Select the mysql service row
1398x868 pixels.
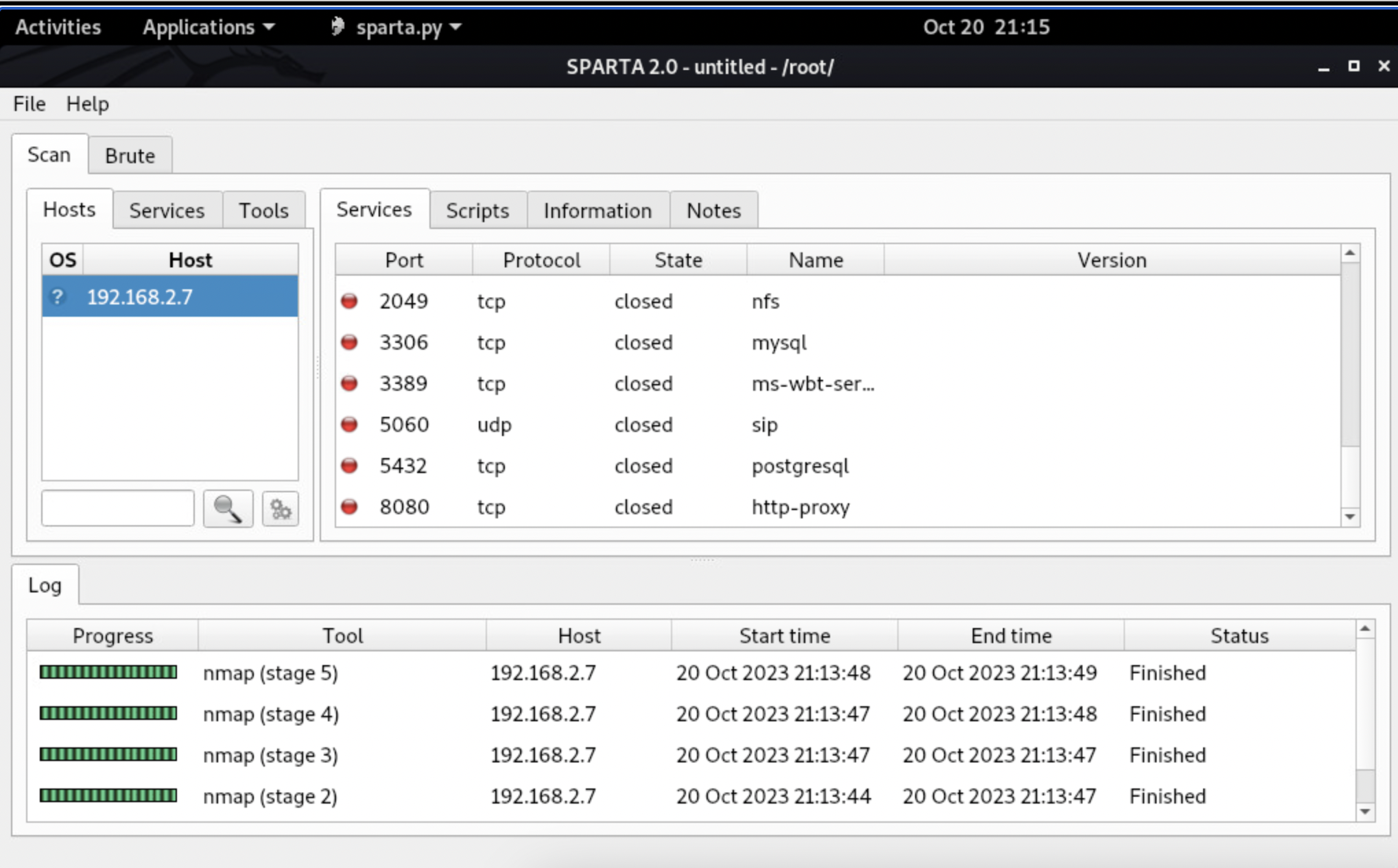click(779, 342)
